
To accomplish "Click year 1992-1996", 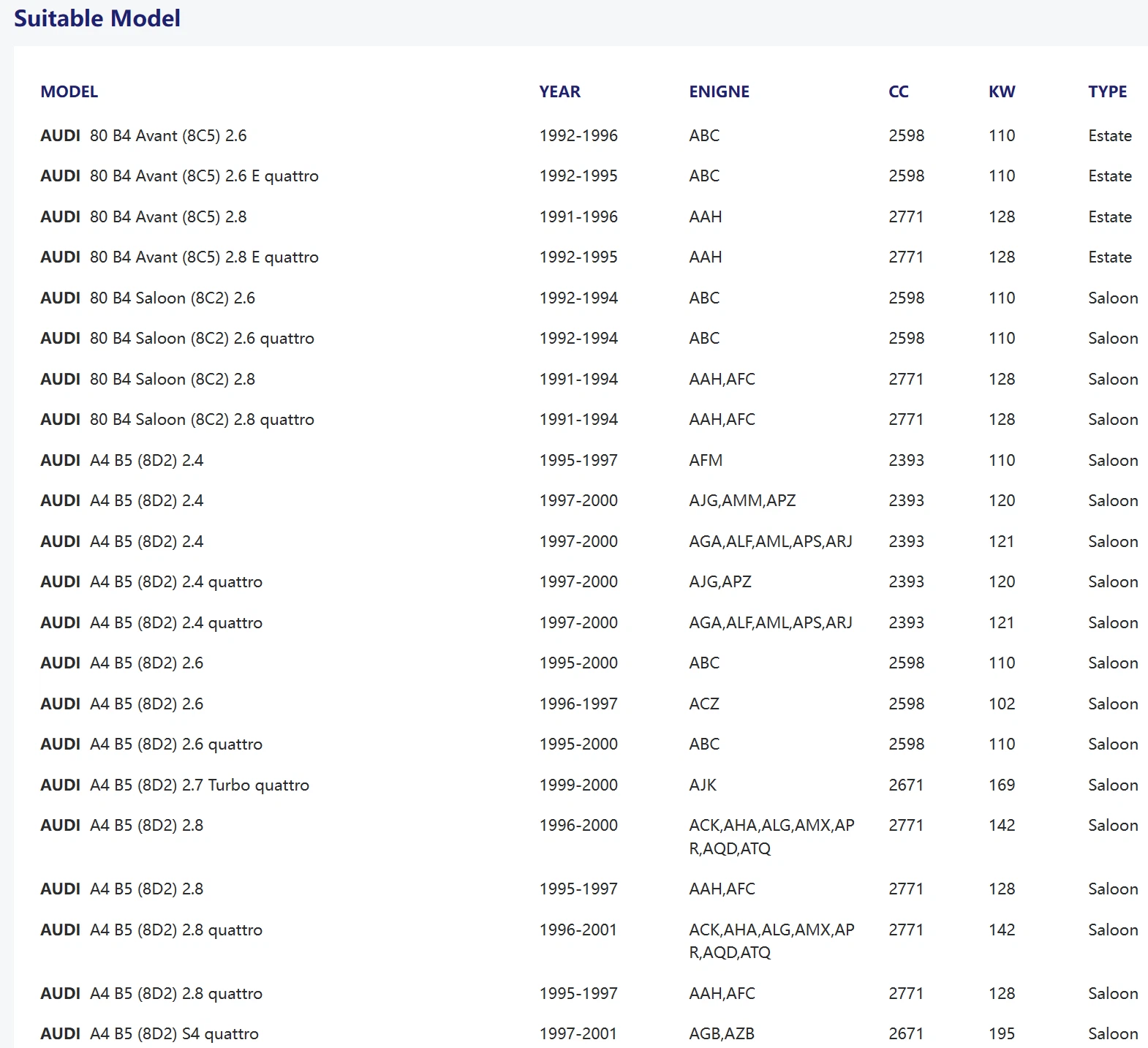I will tap(578, 136).
